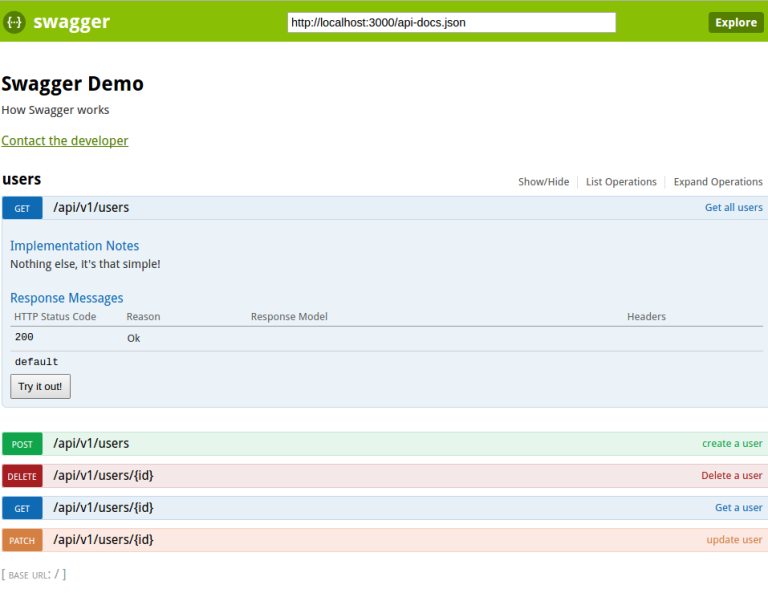Select List Operations for users

click(x=621, y=182)
